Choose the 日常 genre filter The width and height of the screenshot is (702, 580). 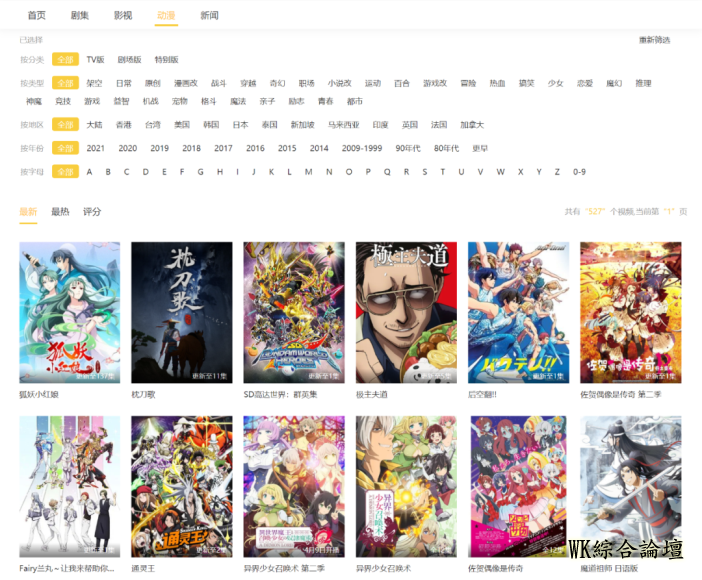pos(124,83)
